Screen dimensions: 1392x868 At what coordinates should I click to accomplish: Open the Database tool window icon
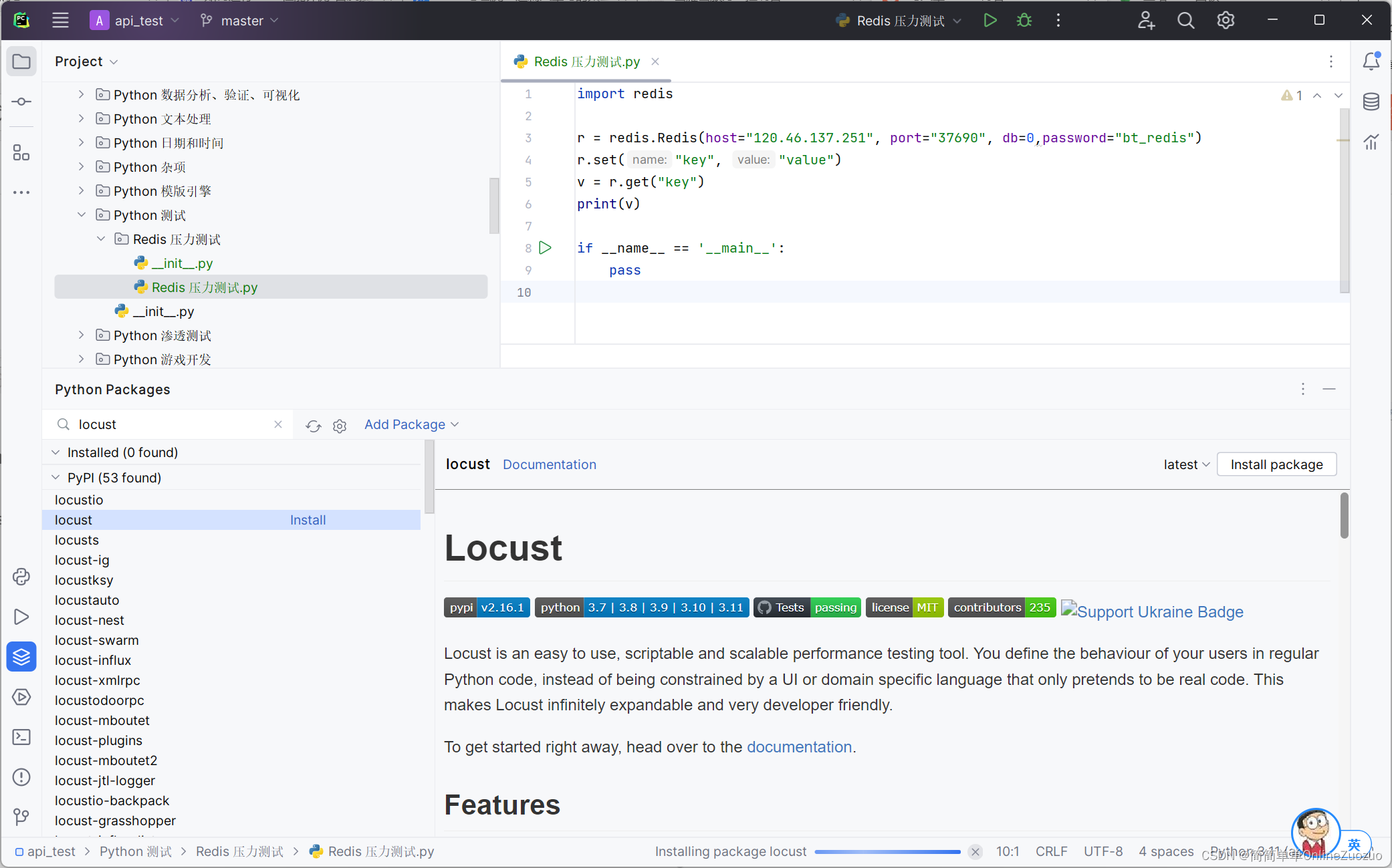click(1371, 102)
